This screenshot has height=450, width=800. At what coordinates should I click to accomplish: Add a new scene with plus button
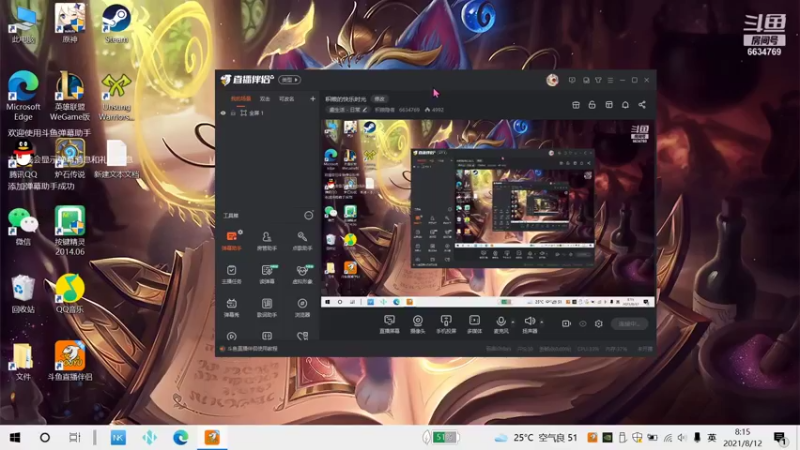pyautogui.click(x=312, y=99)
